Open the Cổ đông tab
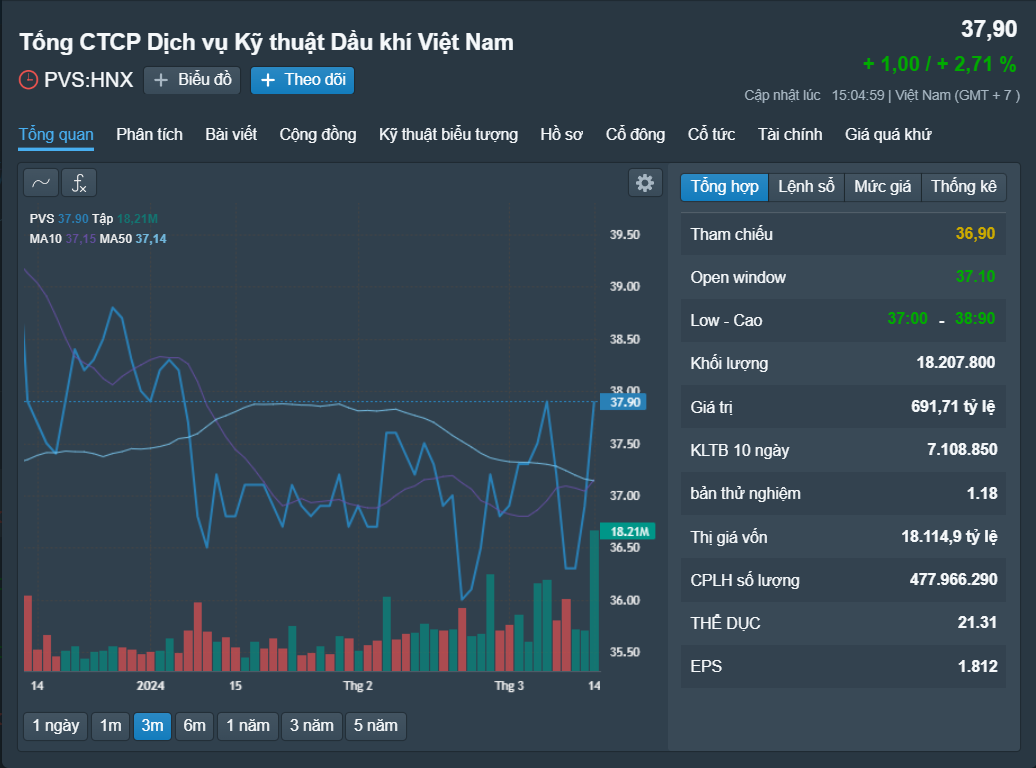Viewport: 1036px width, 768px height. 636,134
